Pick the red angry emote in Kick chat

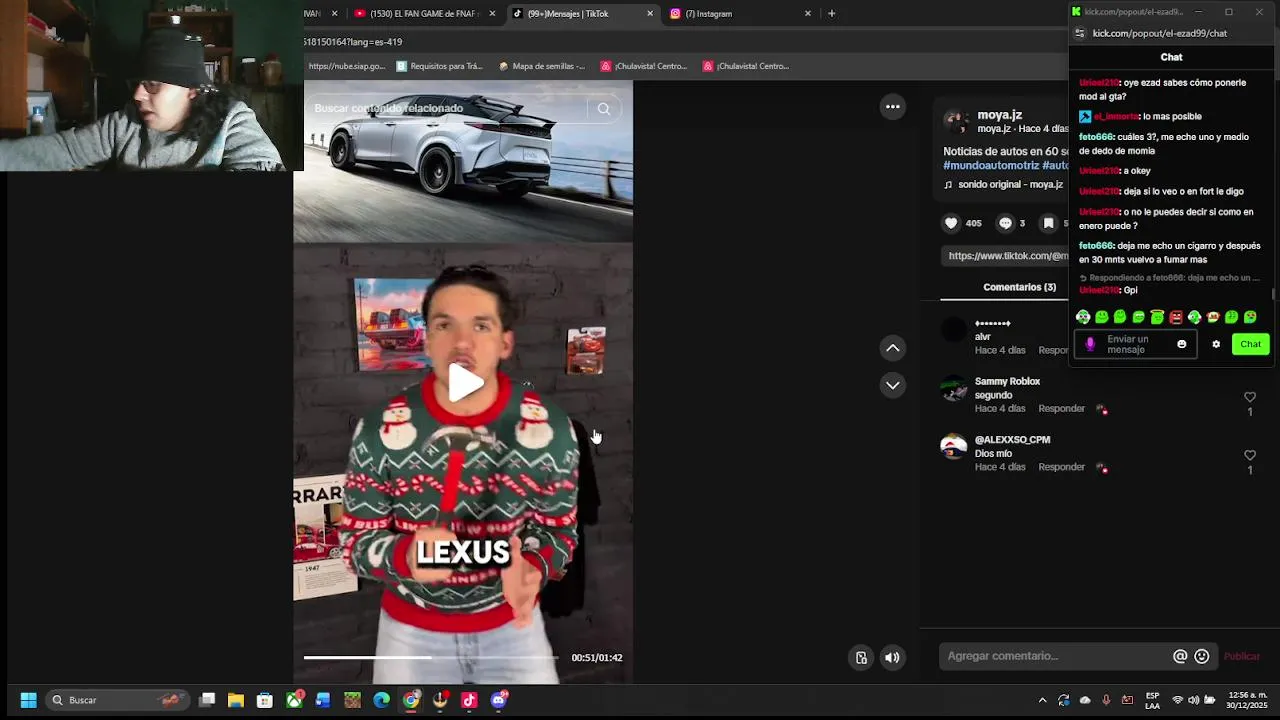point(1176,317)
